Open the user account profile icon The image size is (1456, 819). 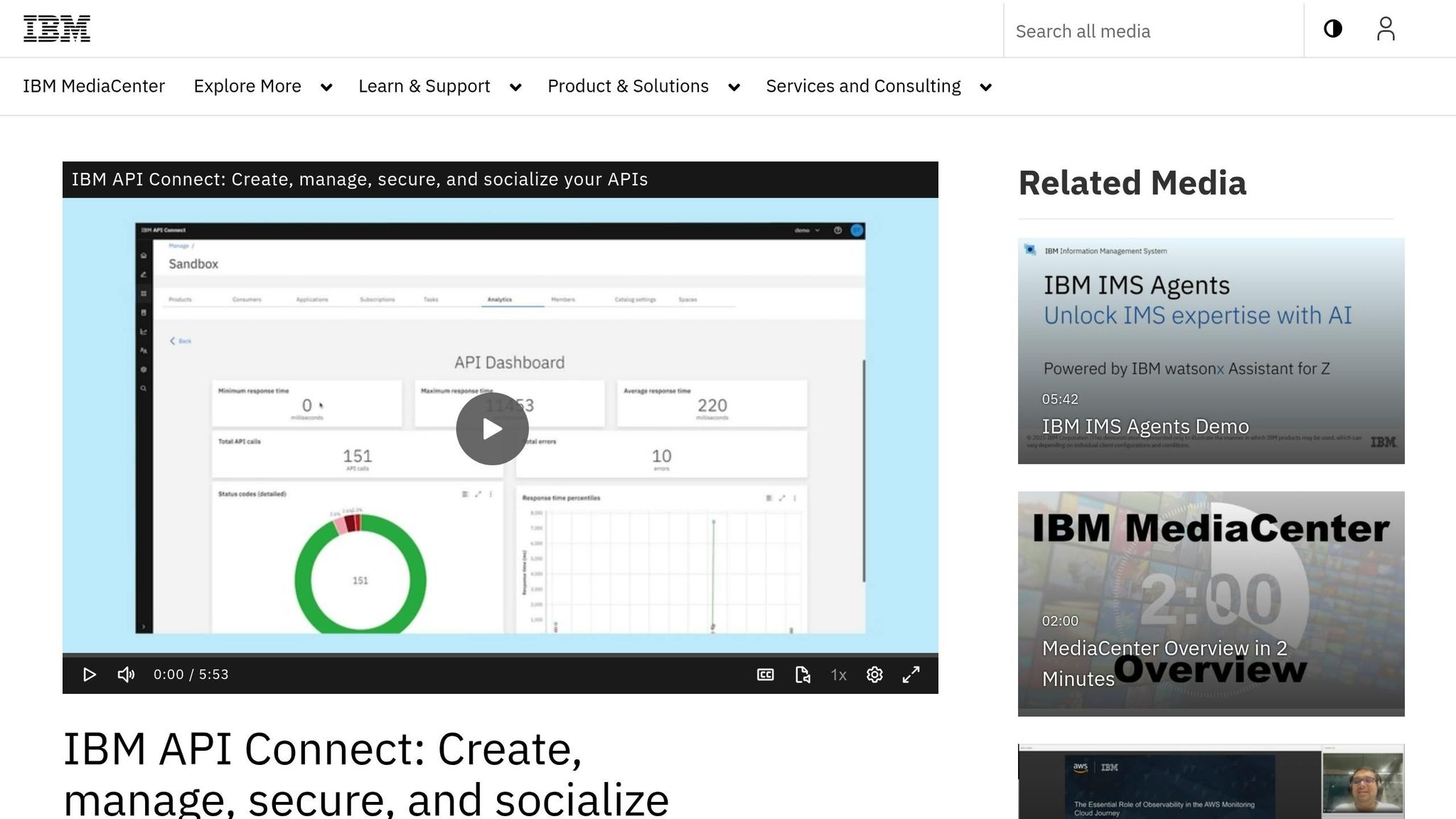pos(1385,29)
